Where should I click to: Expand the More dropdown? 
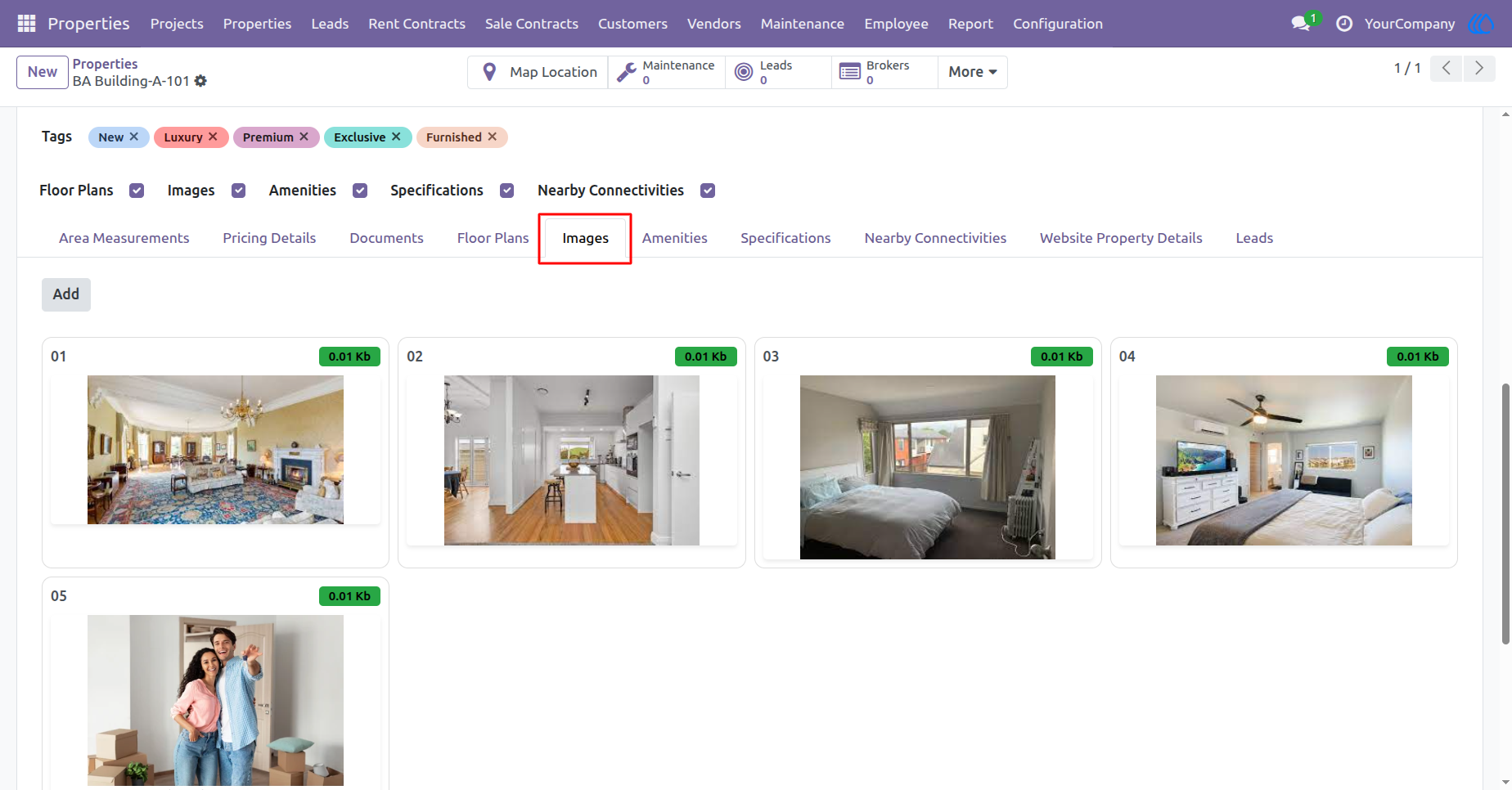pos(972,72)
